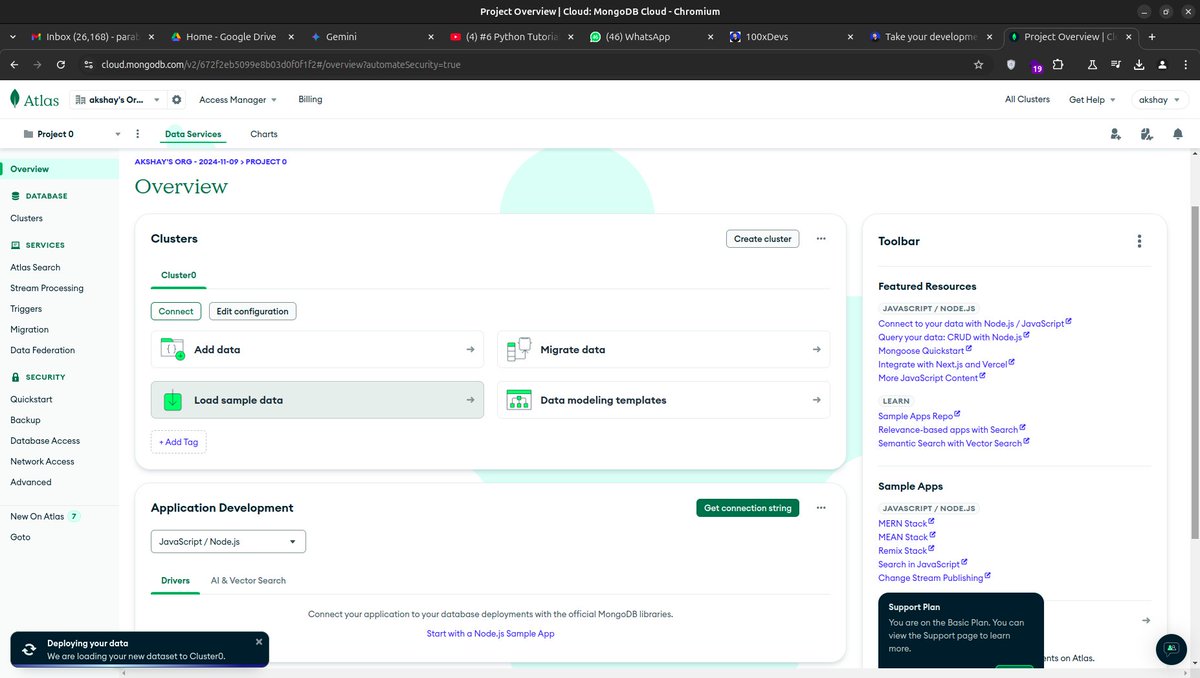1200x678 pixels.
Task: Click the Atlas leaf logo
Action: (x=15, y=99)
